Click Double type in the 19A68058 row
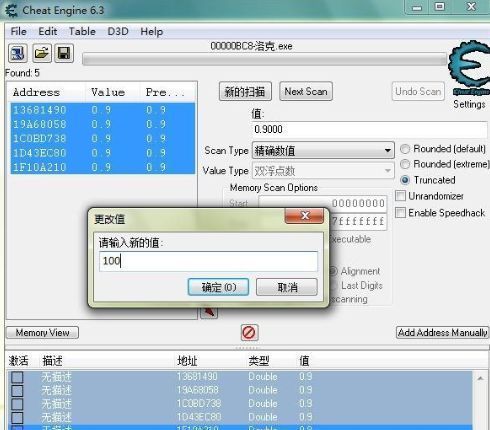 click(263, 390)
